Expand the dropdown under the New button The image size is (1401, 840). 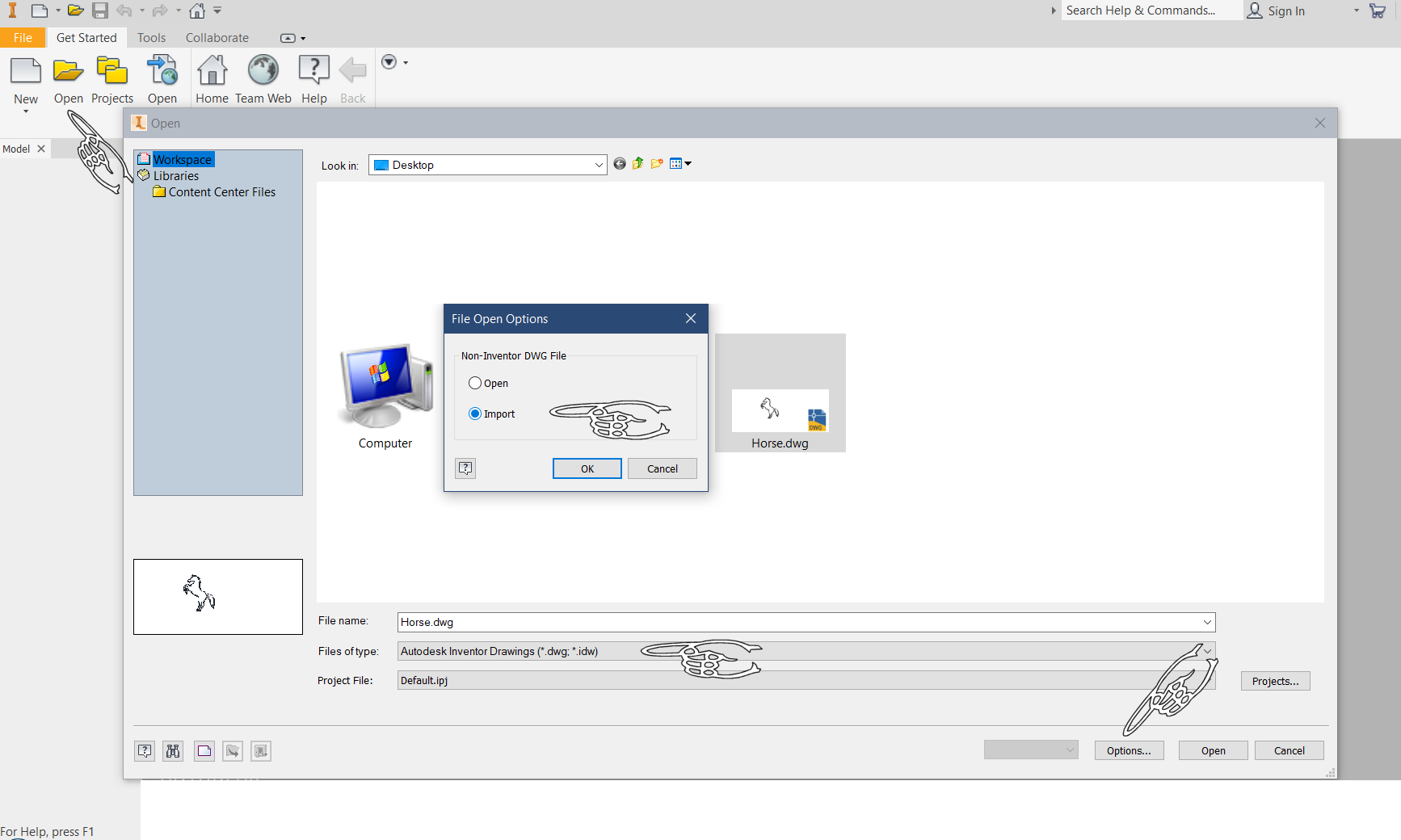(26, 111)
